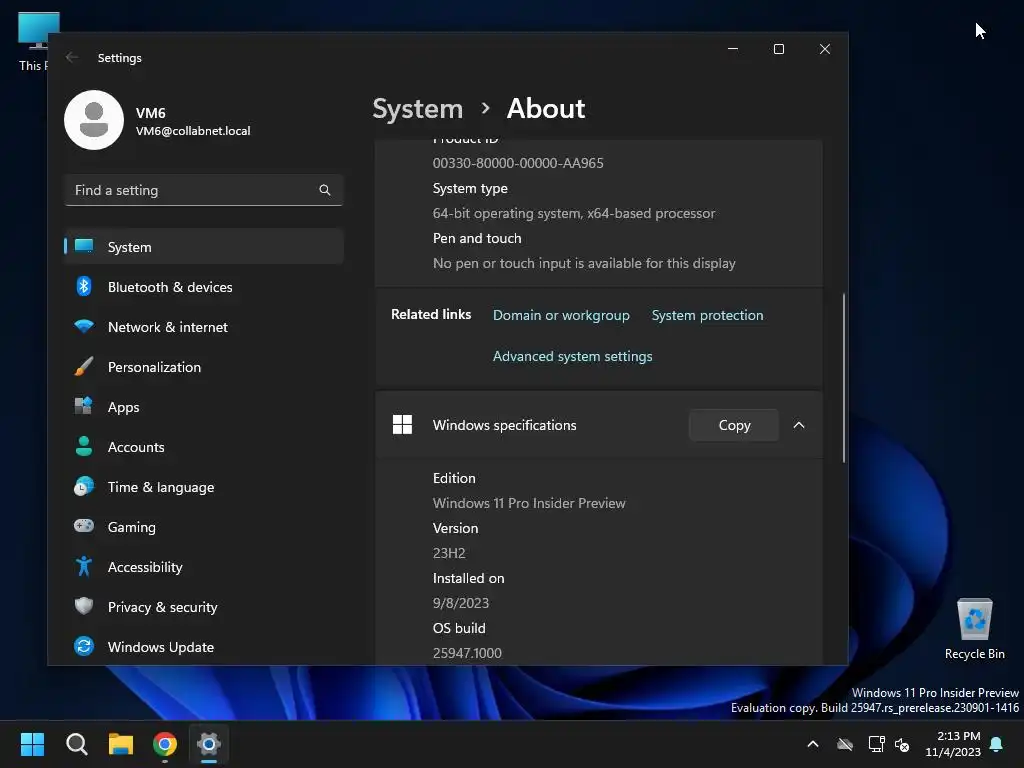This screenshot has height=768, width=1024.
Task: Click the Wi-Fi network icon in sidebar
Action: click(x=84, y=326)
